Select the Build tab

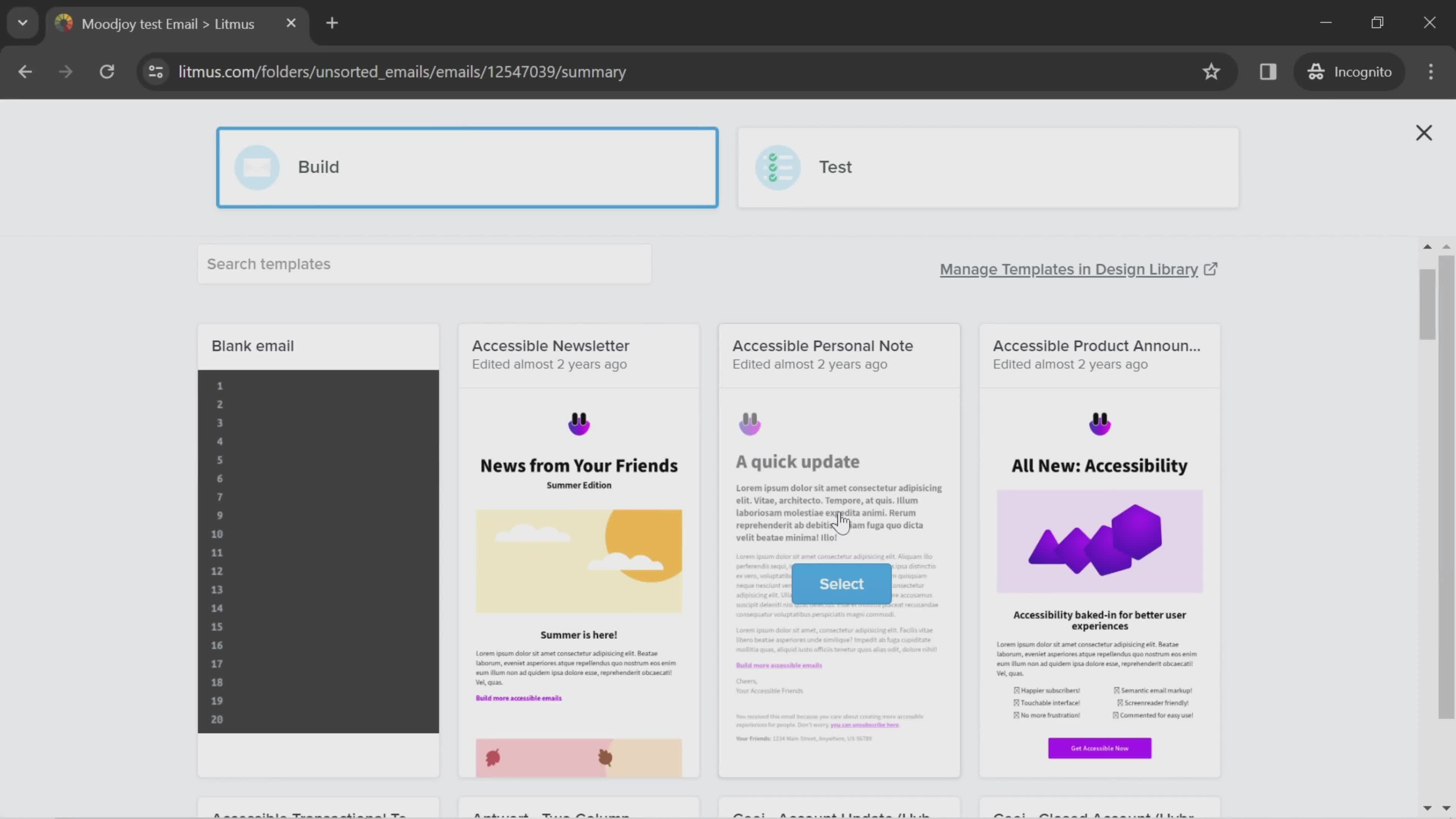click(x=466, y=167)
